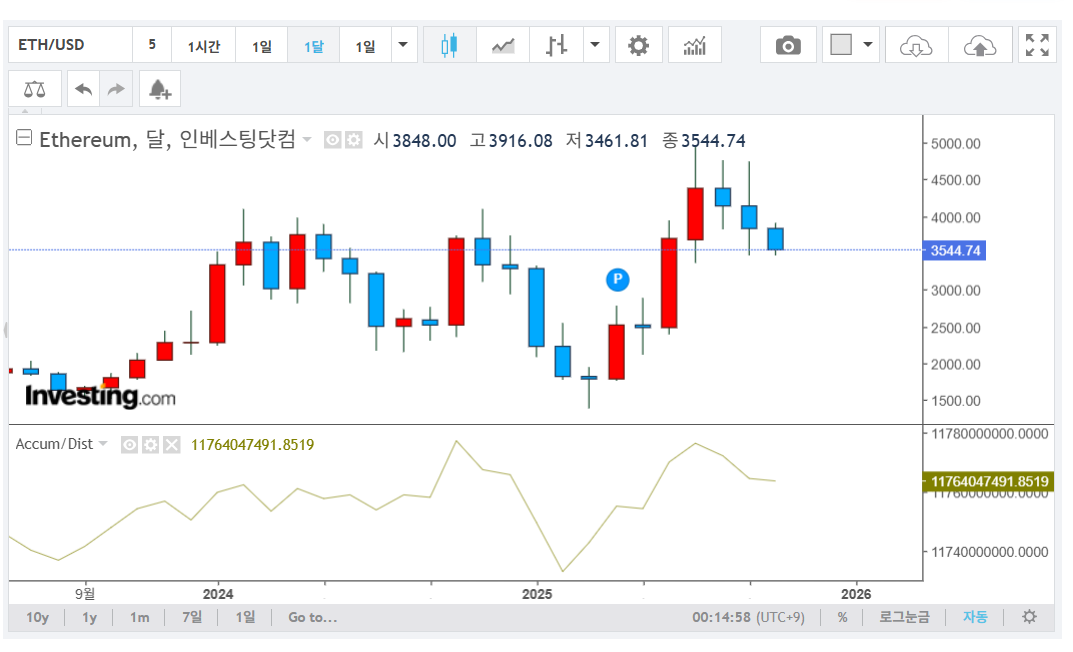1073x652 pixels.
Task: Open the indicators chart icon
Action: pos(695,46)
